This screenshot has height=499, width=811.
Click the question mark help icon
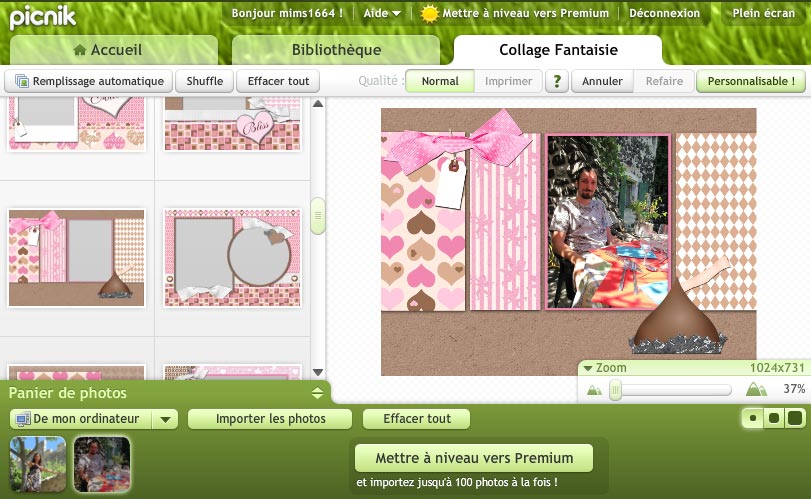[557, 81]
